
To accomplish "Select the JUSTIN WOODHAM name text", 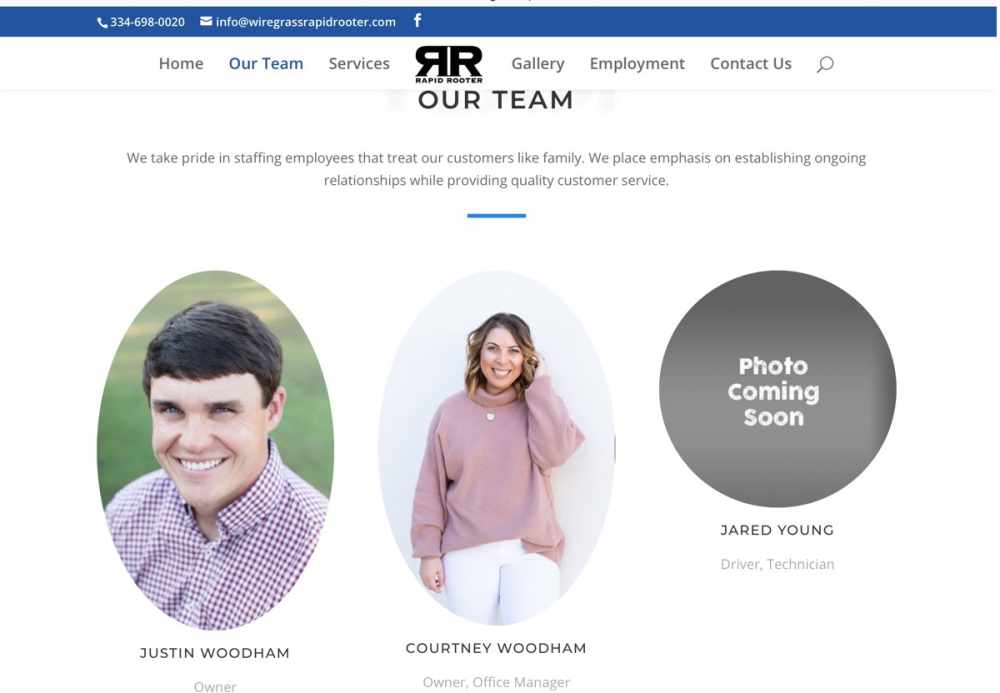I will click(x=215, y=653).
